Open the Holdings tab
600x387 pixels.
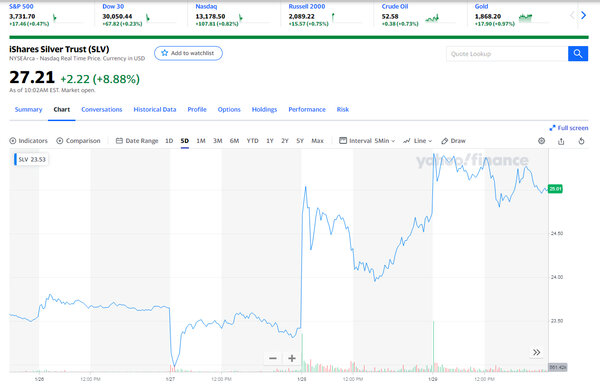[x=264, y=109]
